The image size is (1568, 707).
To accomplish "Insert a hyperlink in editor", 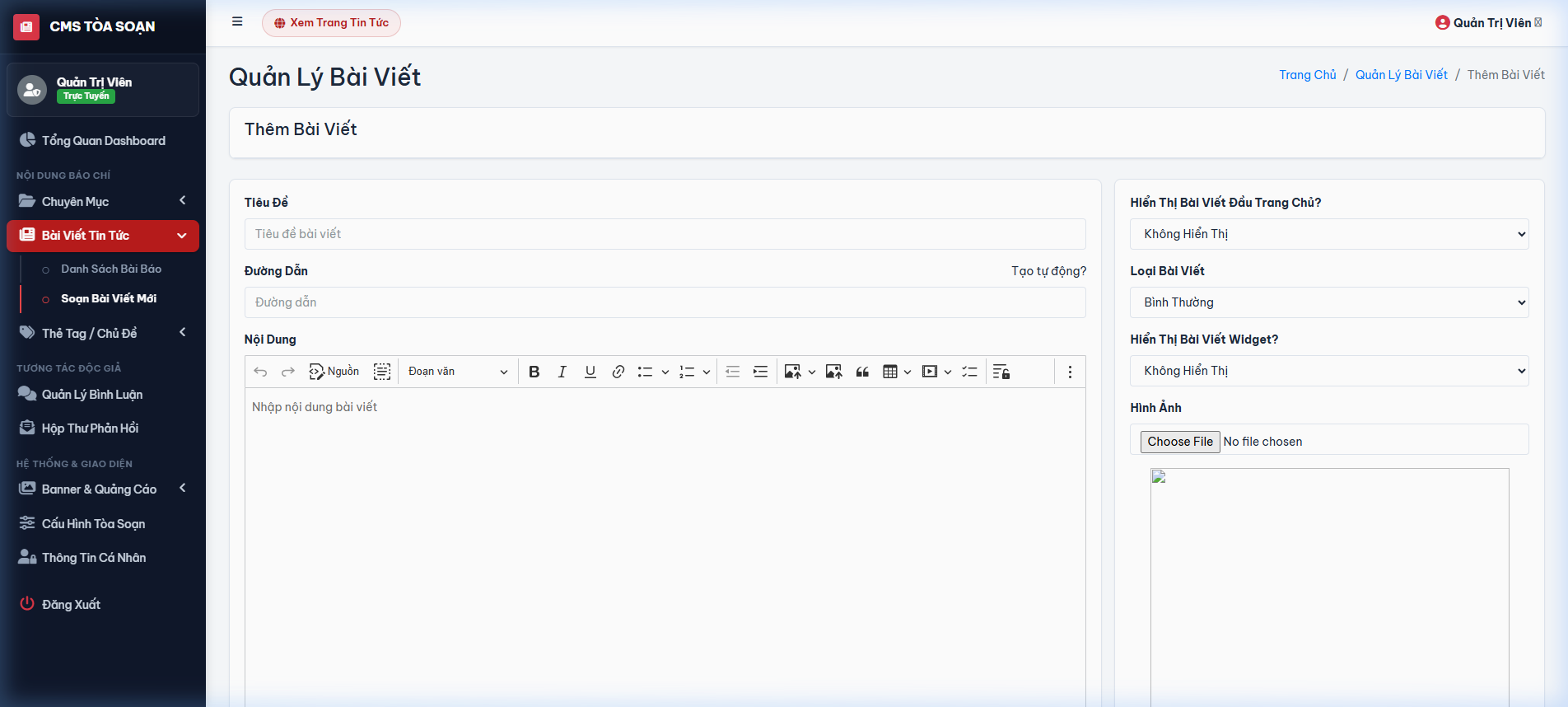I will 618,372.
